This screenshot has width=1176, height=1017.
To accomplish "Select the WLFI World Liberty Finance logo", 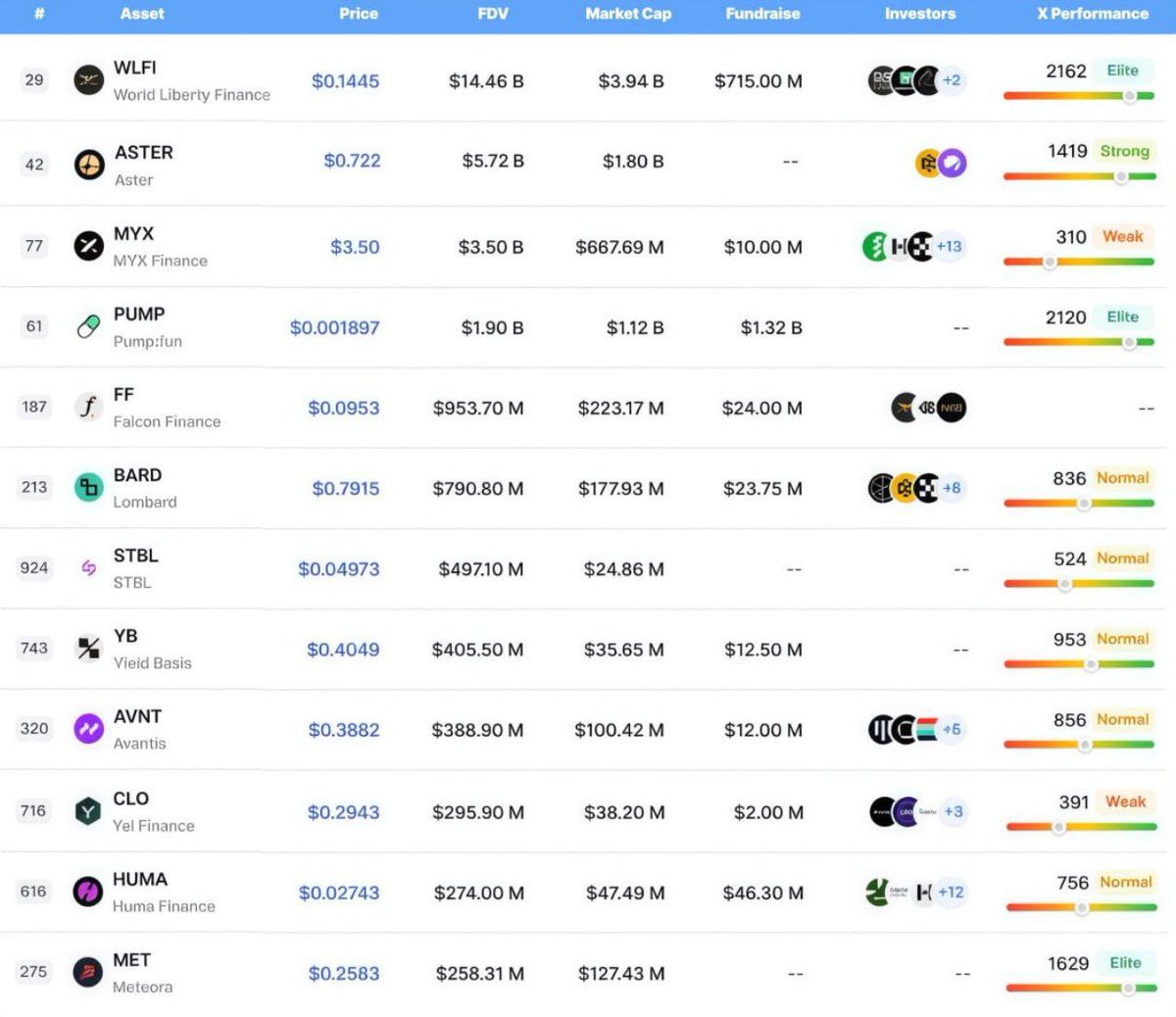I will 86,80.
